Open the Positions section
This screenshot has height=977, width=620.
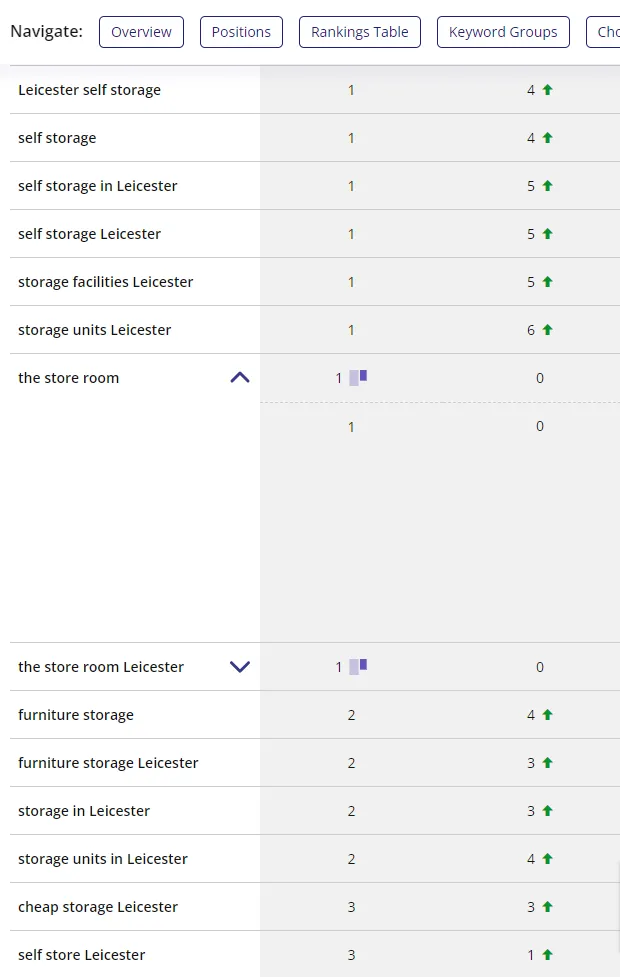(x=241, y=32)
